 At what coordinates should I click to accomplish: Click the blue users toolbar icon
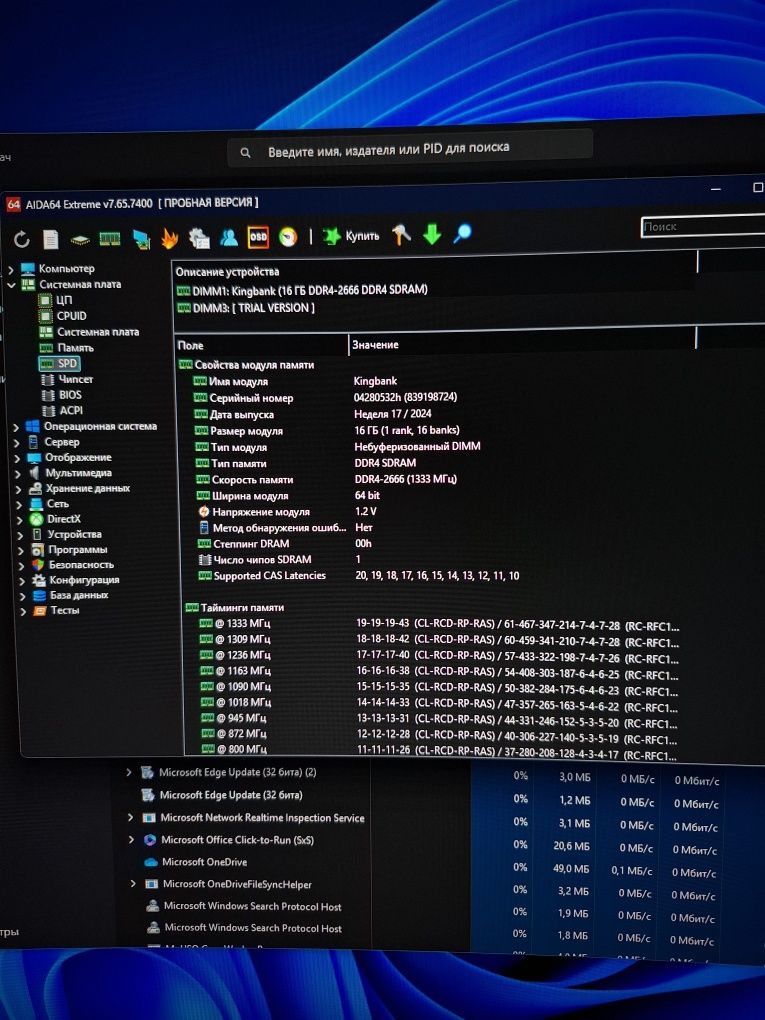click(x=228, y=237)
